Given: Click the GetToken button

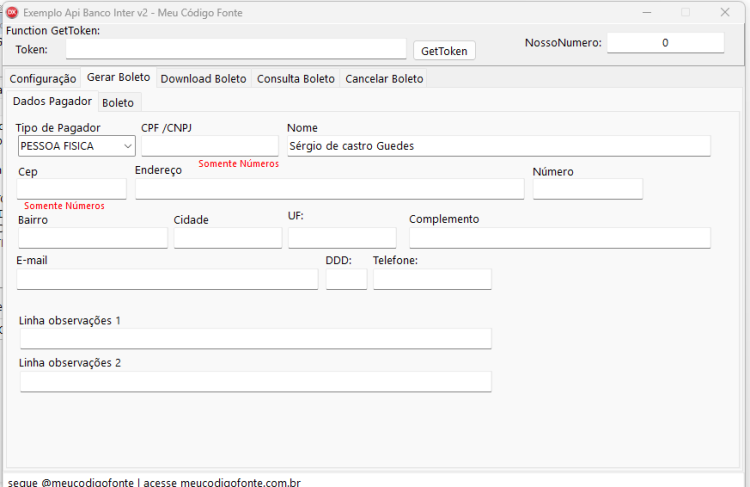Looking at the screenshot, I should pyautogui.click(x=444, y=51).
